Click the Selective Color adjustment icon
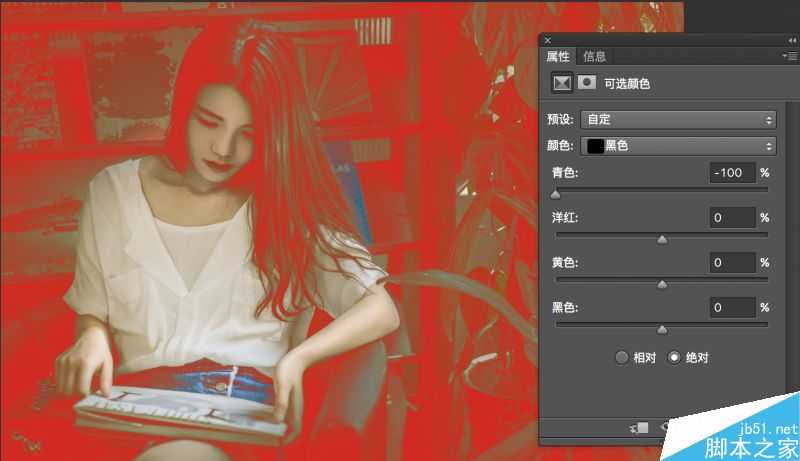Viewport: 800px width, 461px height. pos(561,83)
